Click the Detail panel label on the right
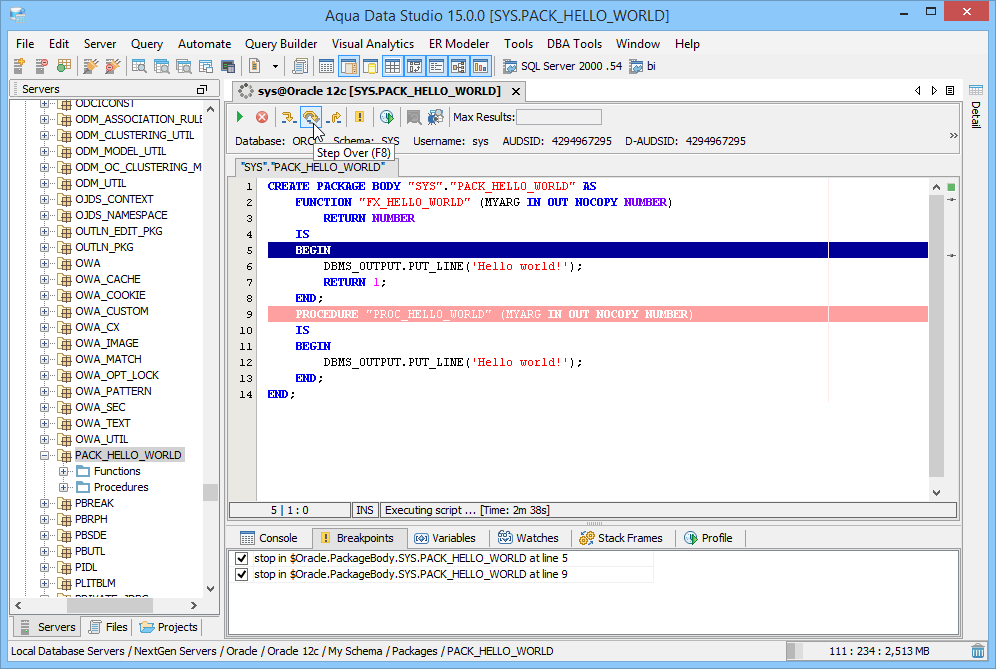 click(x=976, y=115)
